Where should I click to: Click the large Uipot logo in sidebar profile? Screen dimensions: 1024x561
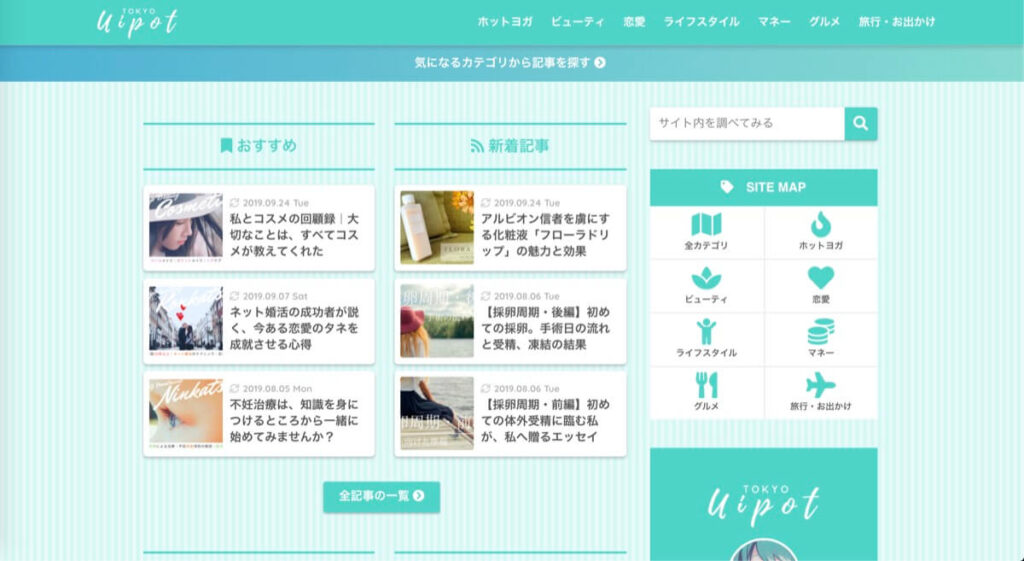click(x=763, y=505)
